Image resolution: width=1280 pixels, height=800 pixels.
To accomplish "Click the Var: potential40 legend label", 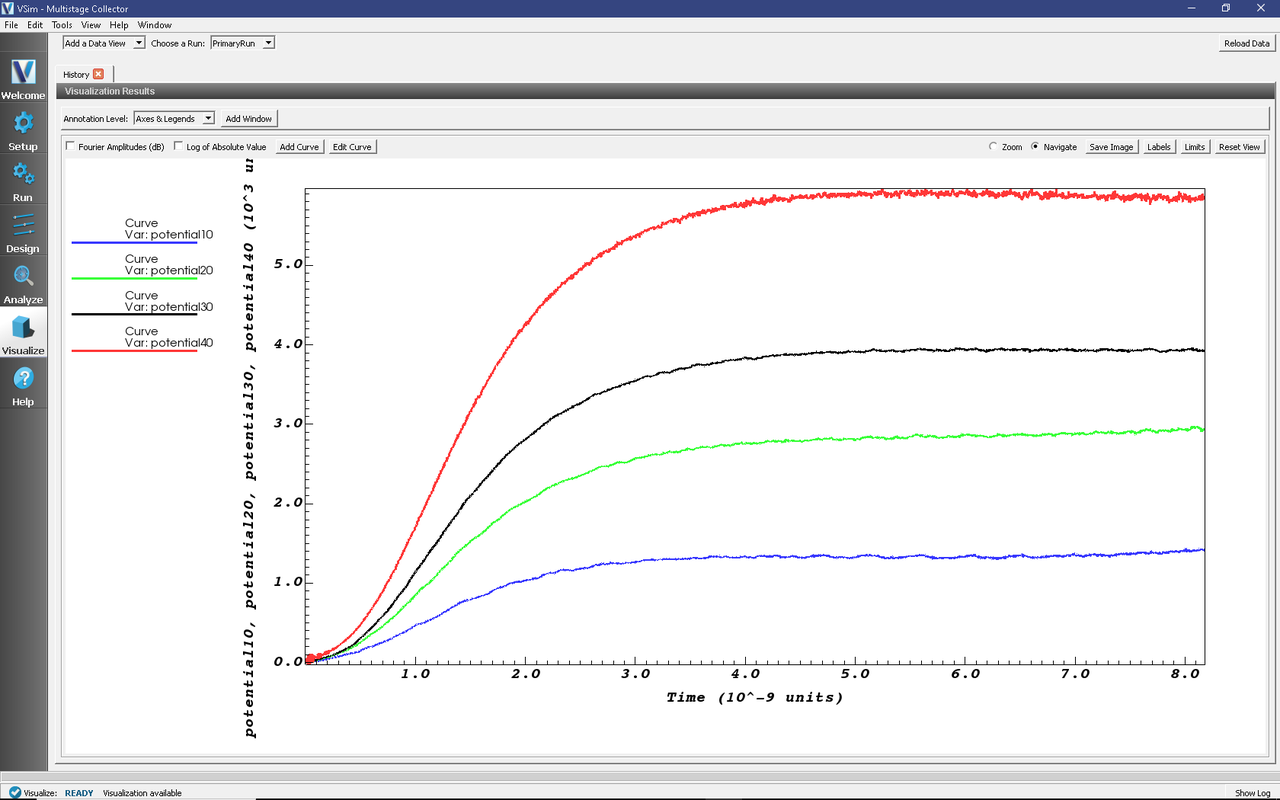I will click(169, 342).
